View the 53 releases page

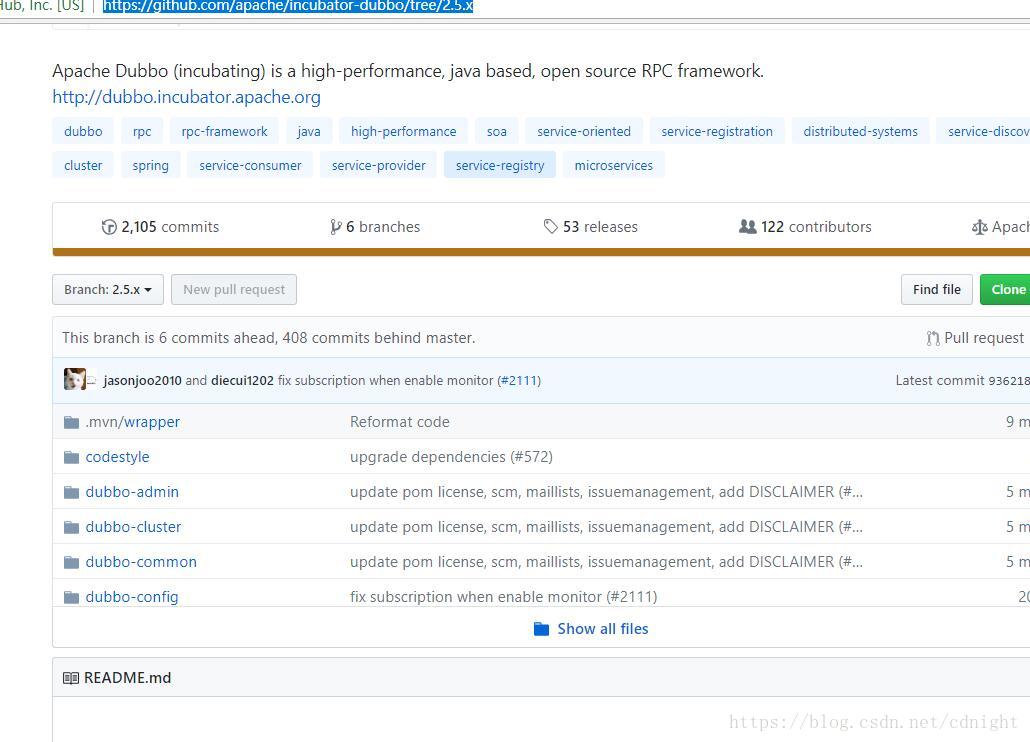[x=591, y=227]
